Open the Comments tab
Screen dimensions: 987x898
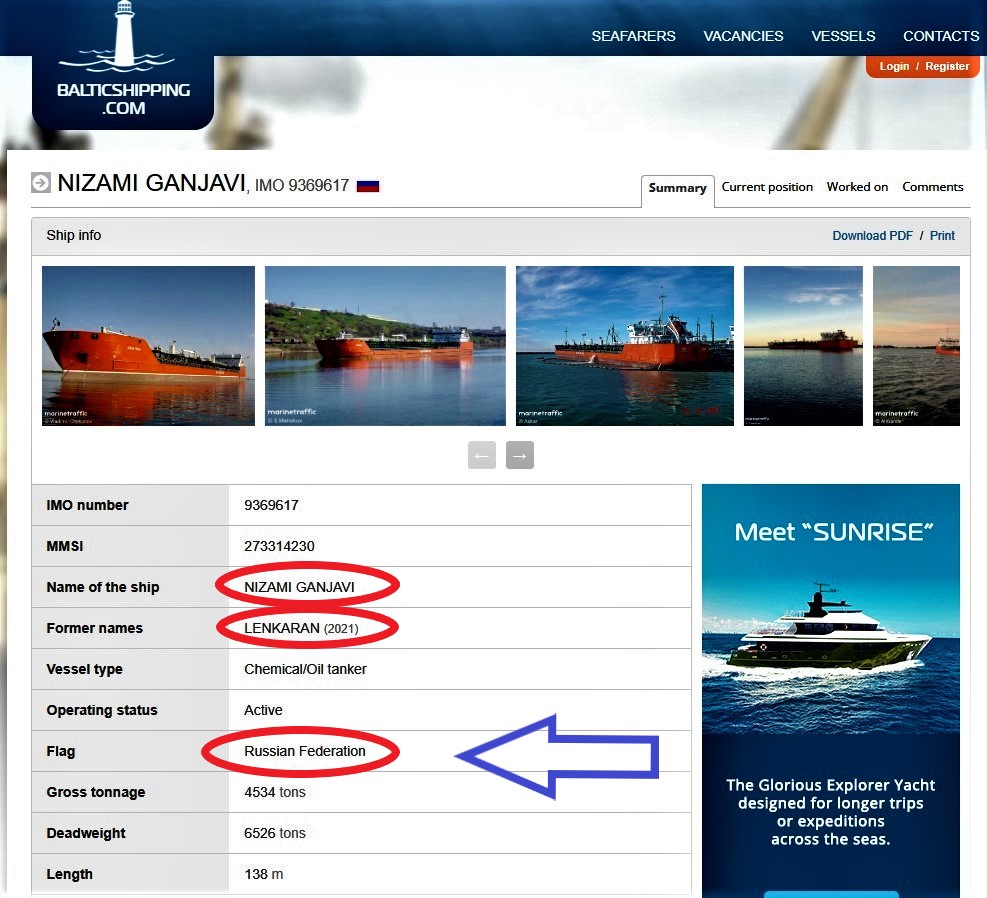[932, 187]
